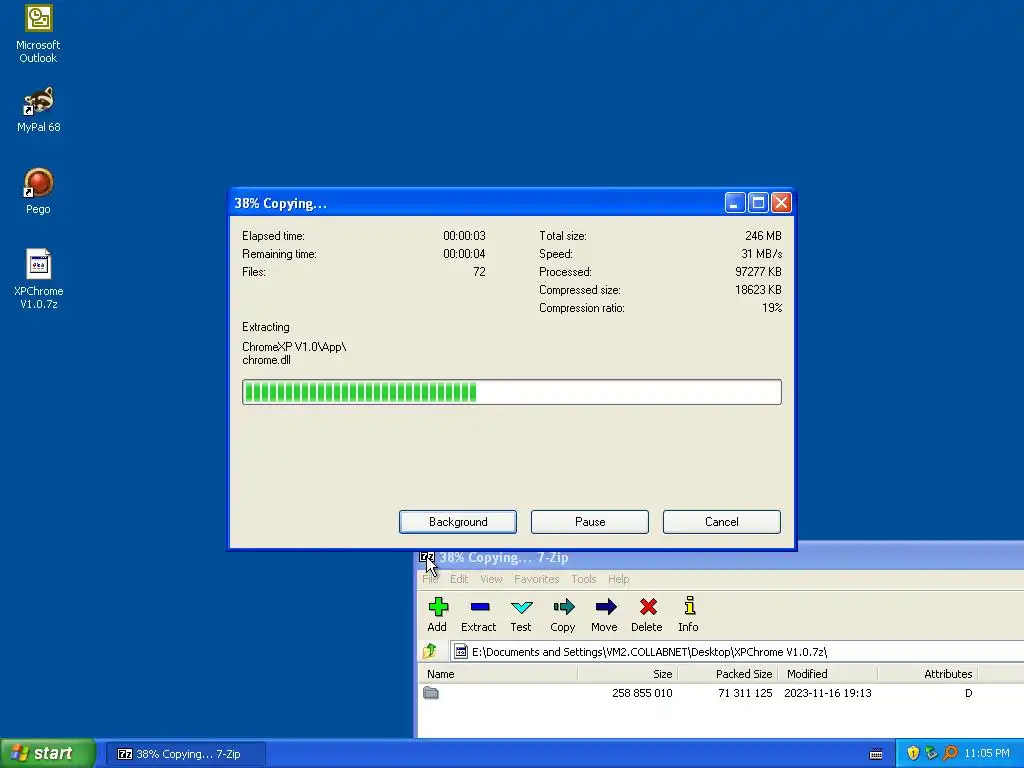Switch to 38% Copying 7-Zip taskbar button

pyautogui.click(x=186, y=754)
